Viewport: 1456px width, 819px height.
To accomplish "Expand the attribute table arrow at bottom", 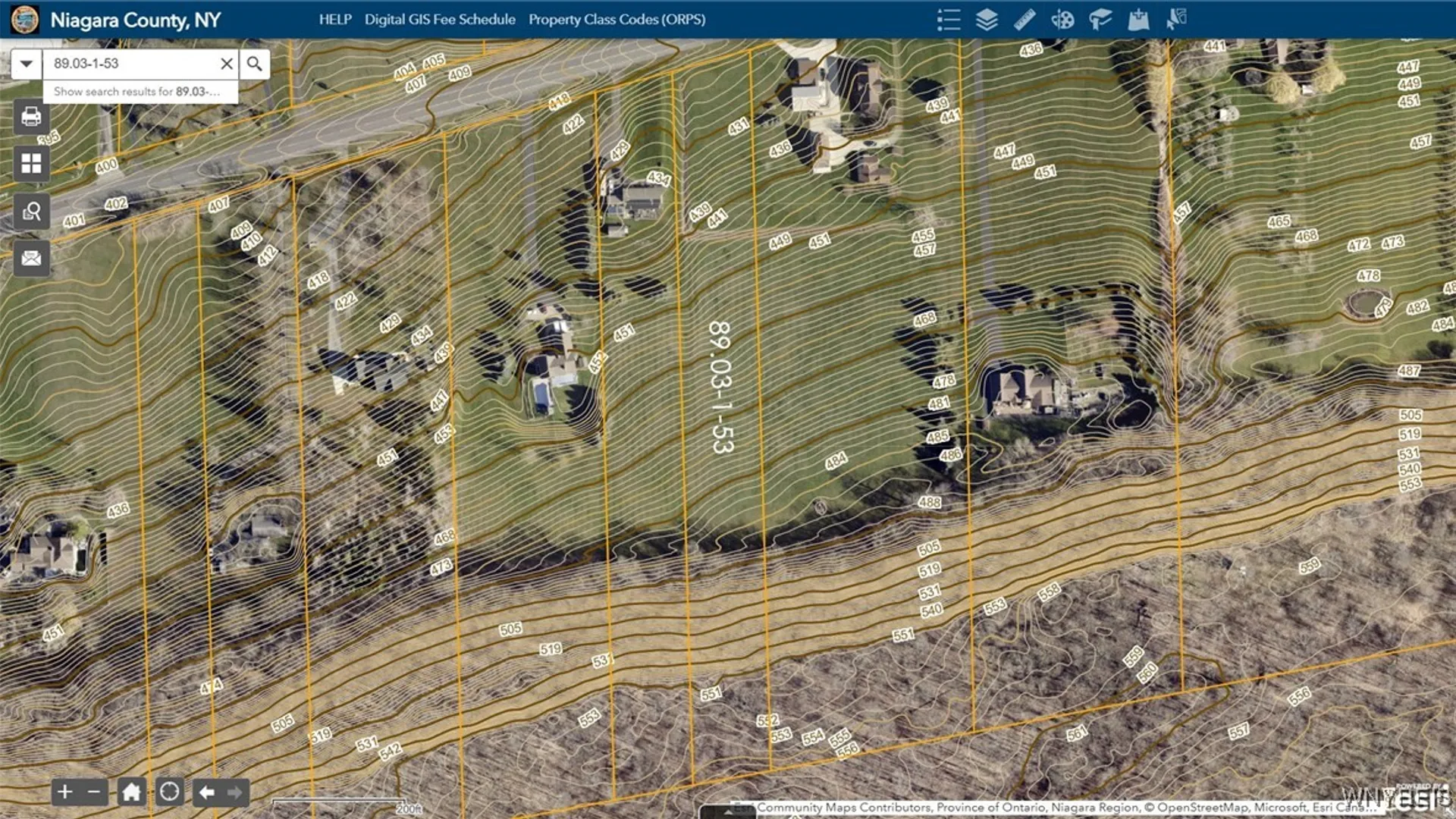I will pyautogui.click(x=726, y=811).
